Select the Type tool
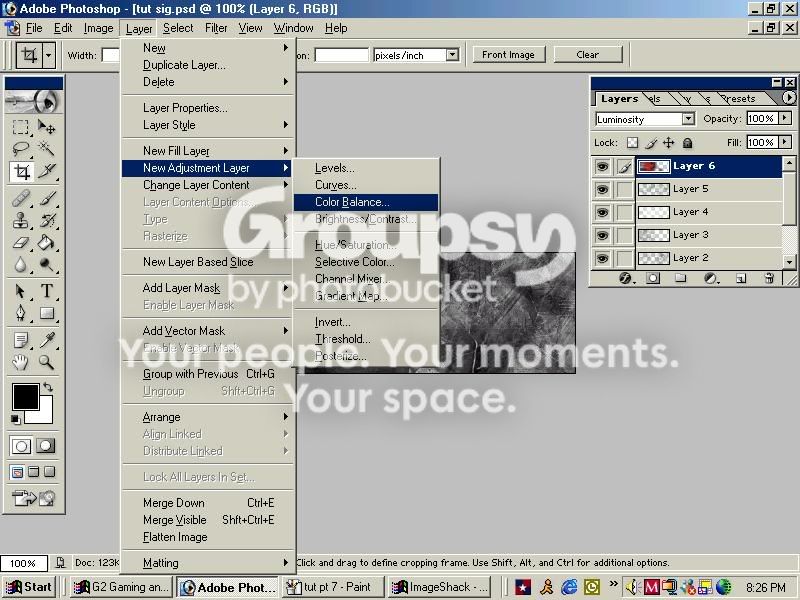This screenshot has height=600, width=800. 47,291
